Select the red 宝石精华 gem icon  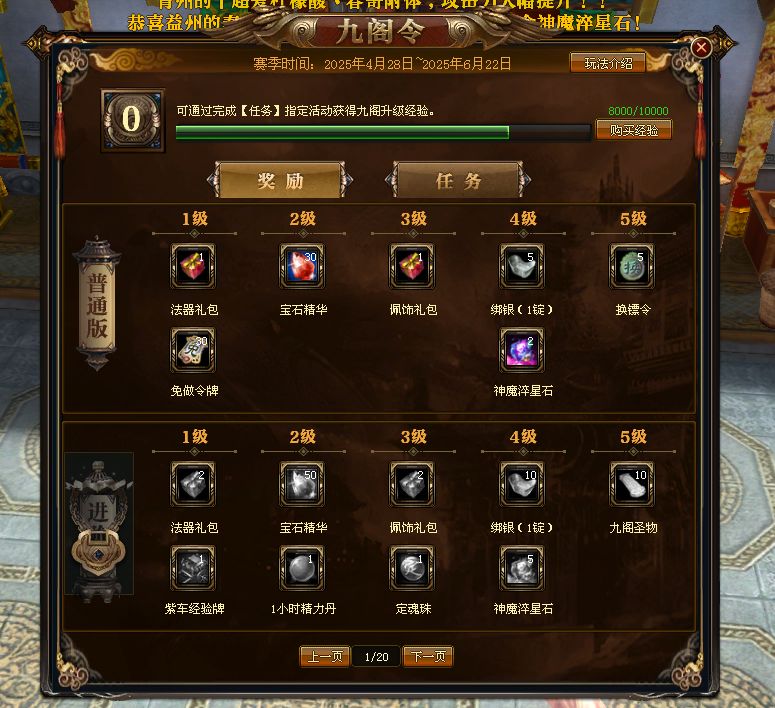point(302,266)
